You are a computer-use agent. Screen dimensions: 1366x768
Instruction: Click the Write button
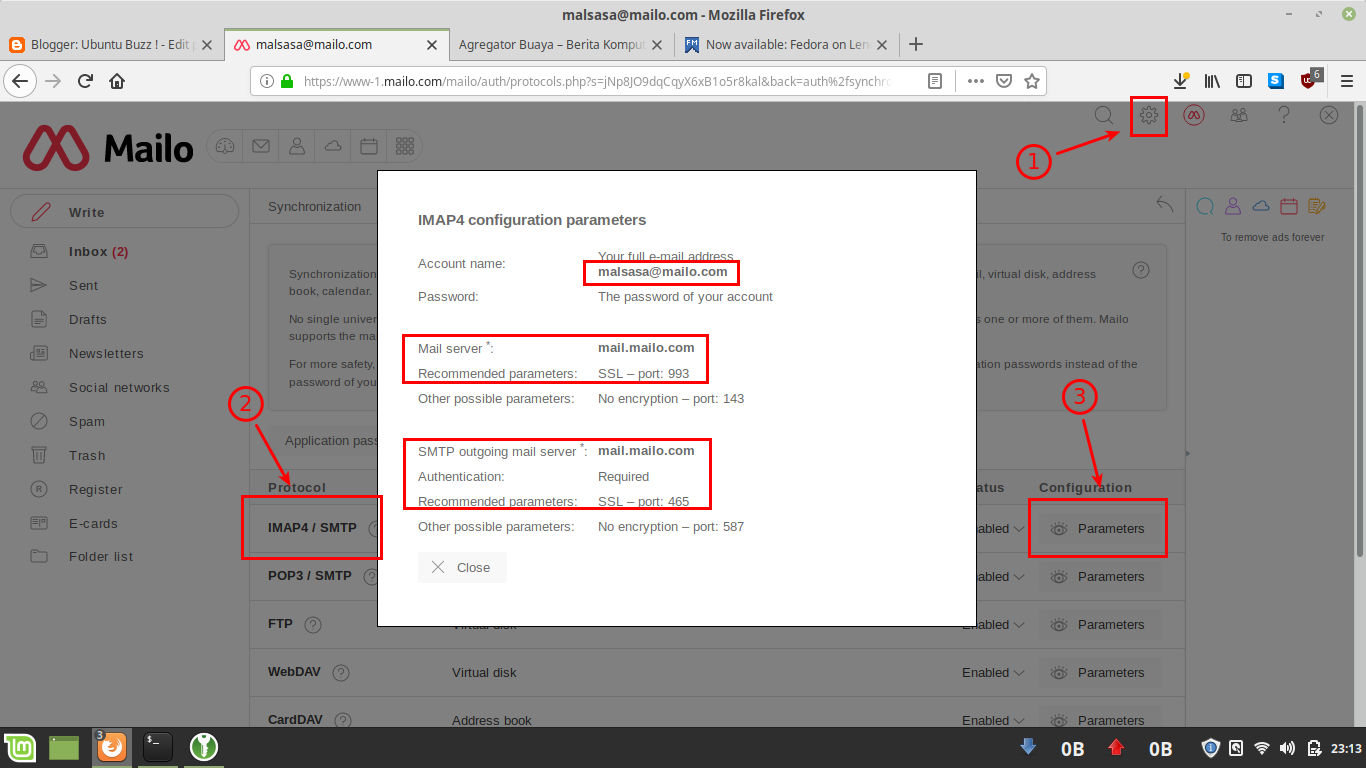coord(125,212)
